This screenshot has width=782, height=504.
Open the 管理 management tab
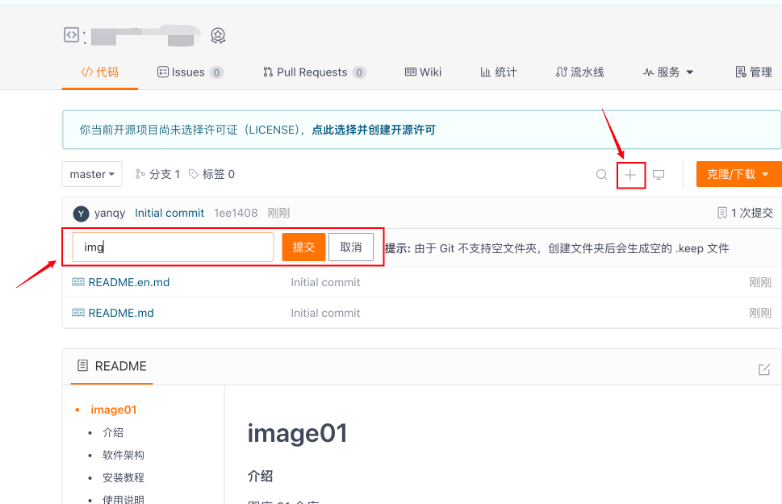pos(754,72)
